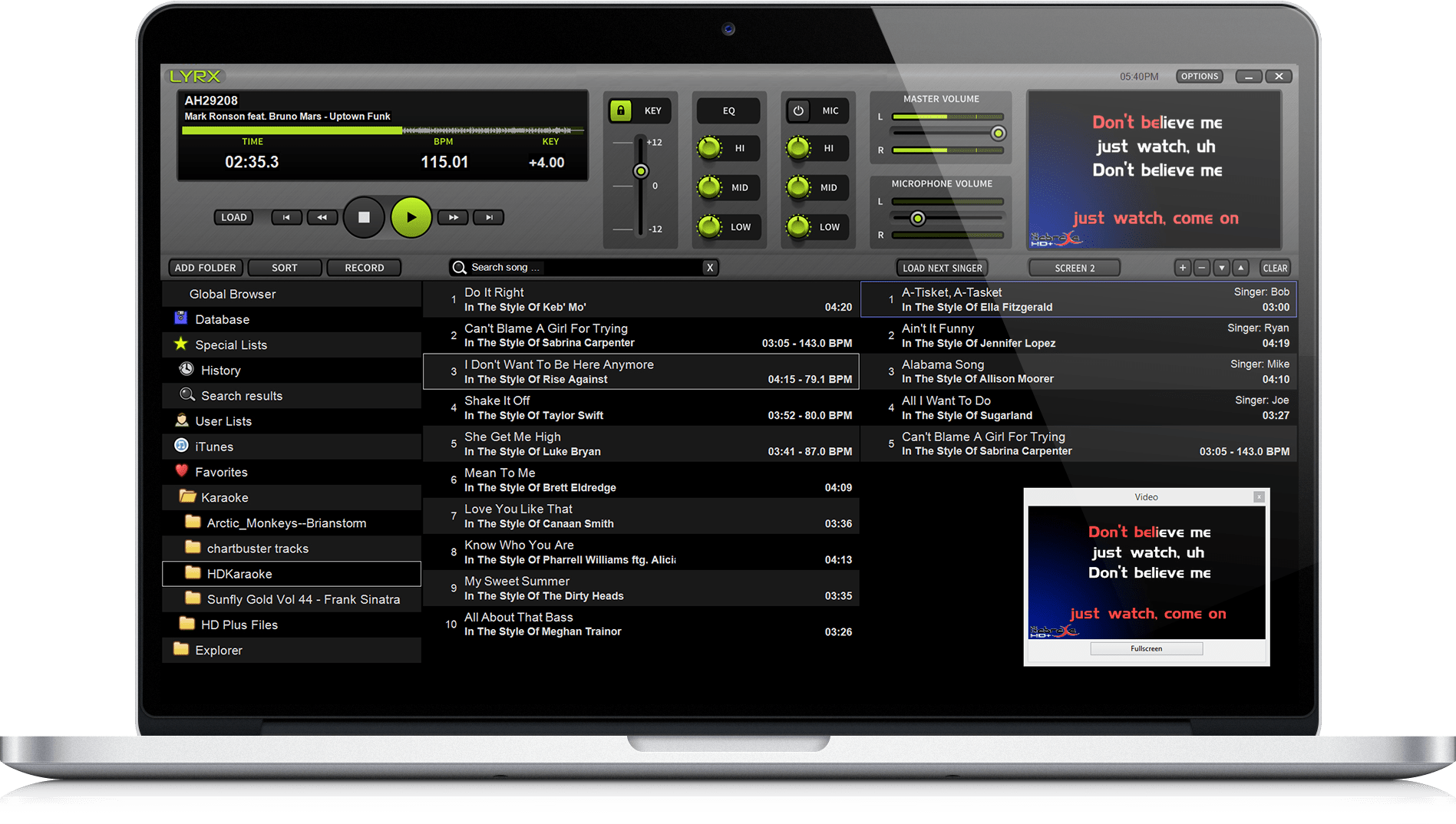Screen dimensions: 1456x824
Task: Fast forward the current song
Action: (x=453, y=217)
